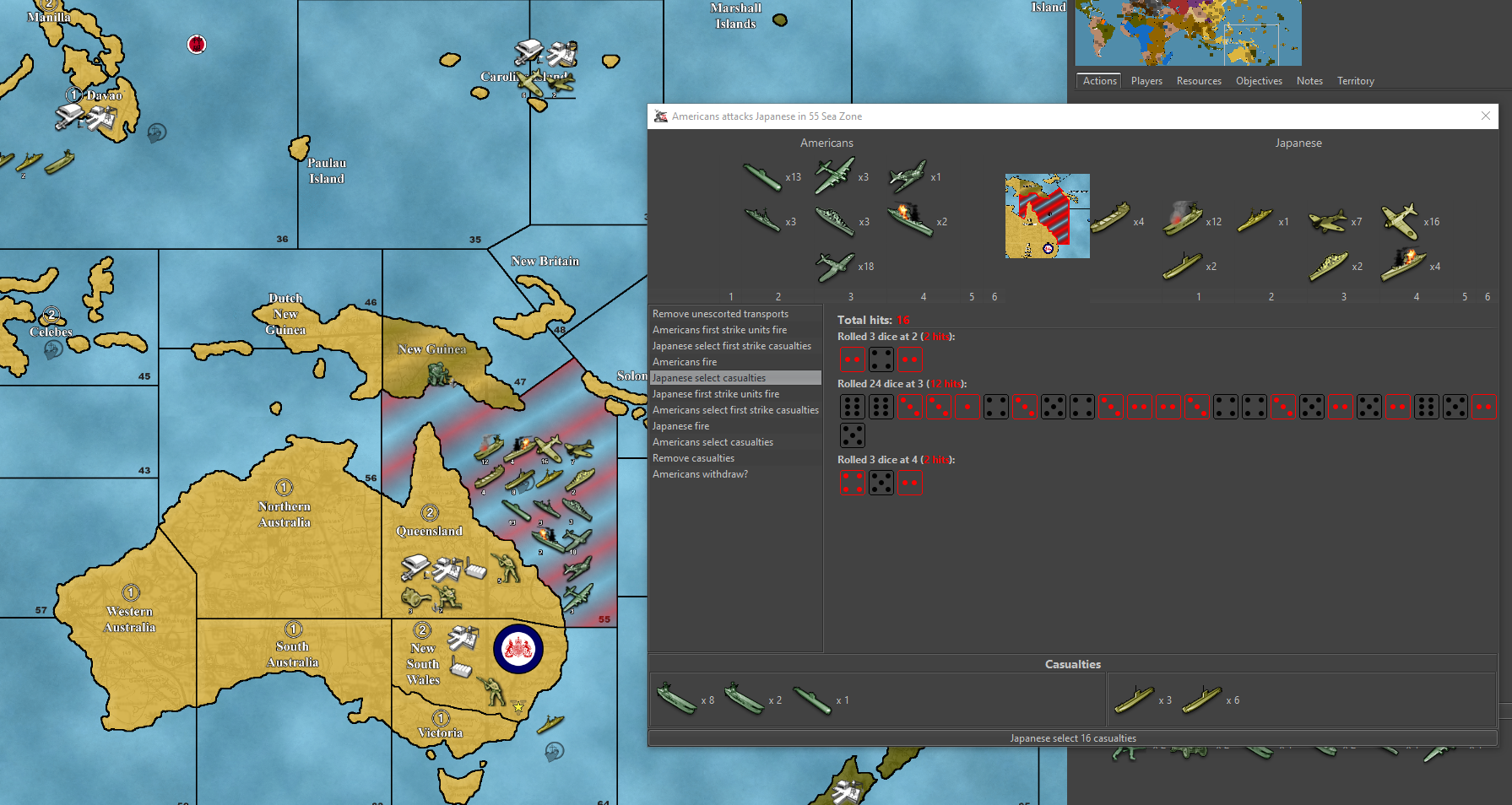Click the British roundel in New South Wales

click(518, 649)
